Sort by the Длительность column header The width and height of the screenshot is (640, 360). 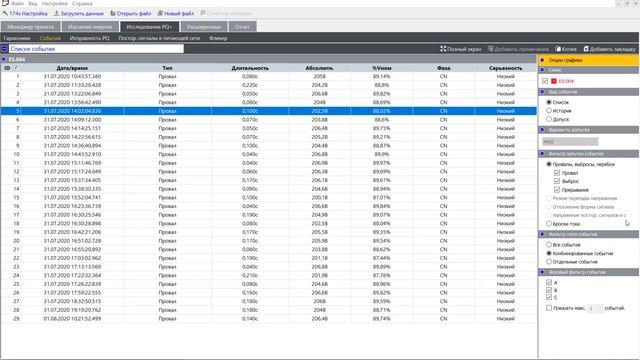coord(250,68)
